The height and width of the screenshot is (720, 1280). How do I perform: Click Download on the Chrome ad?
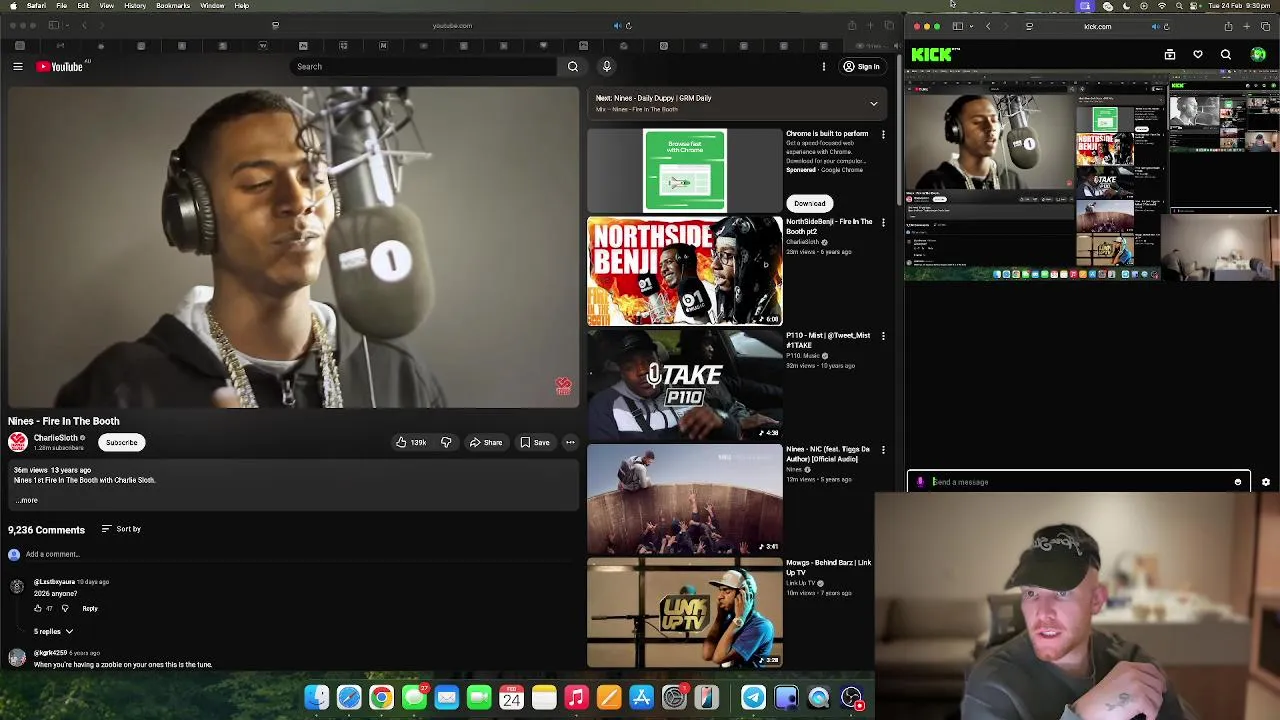point(810,203)
